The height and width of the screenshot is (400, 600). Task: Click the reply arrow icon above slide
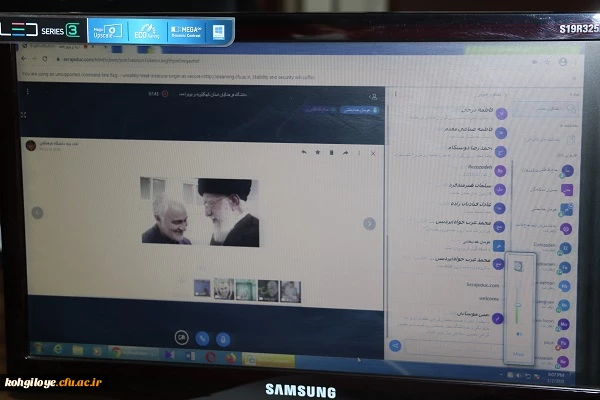point(304,152)
